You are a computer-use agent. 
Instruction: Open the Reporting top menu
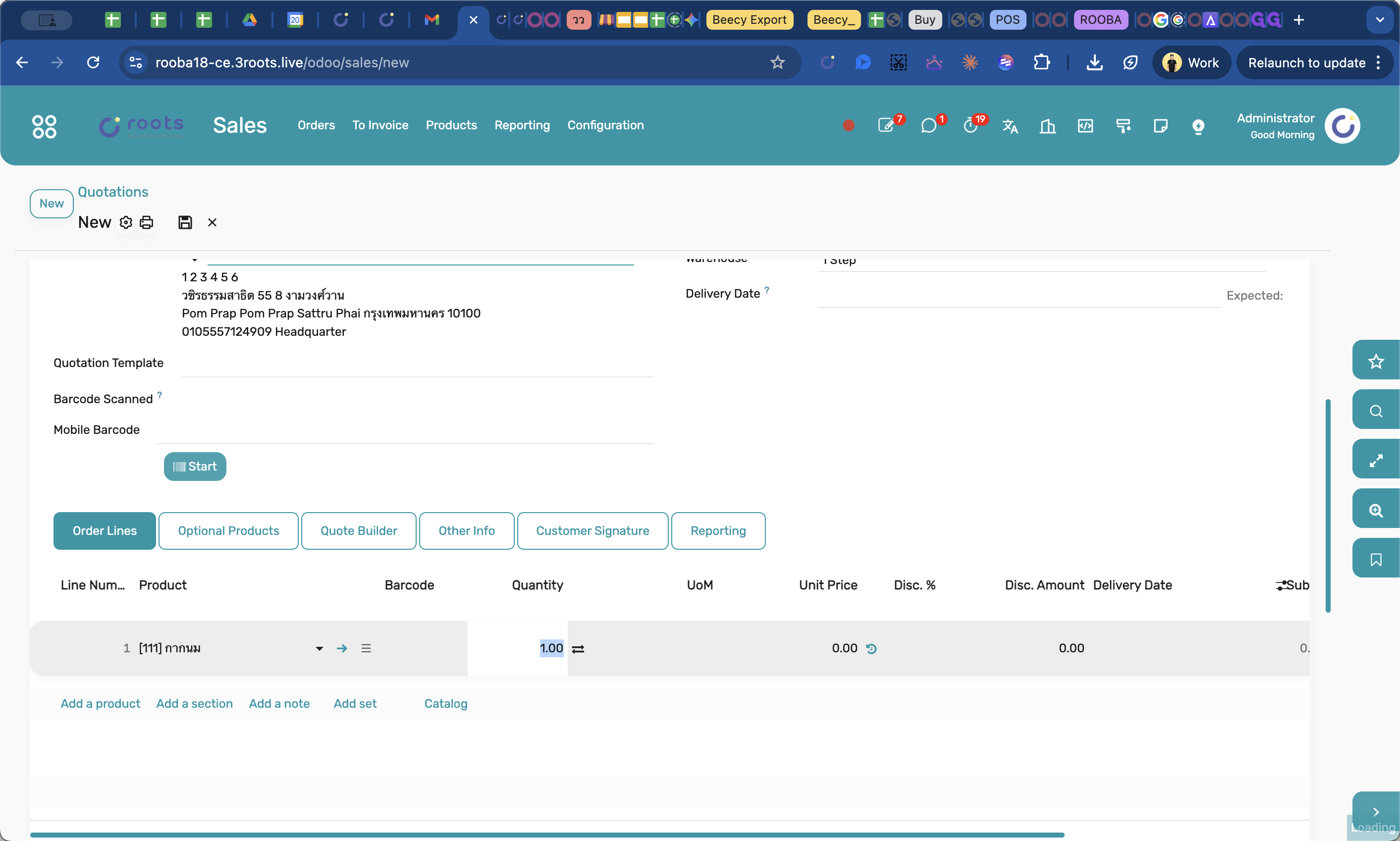[522, 125]
